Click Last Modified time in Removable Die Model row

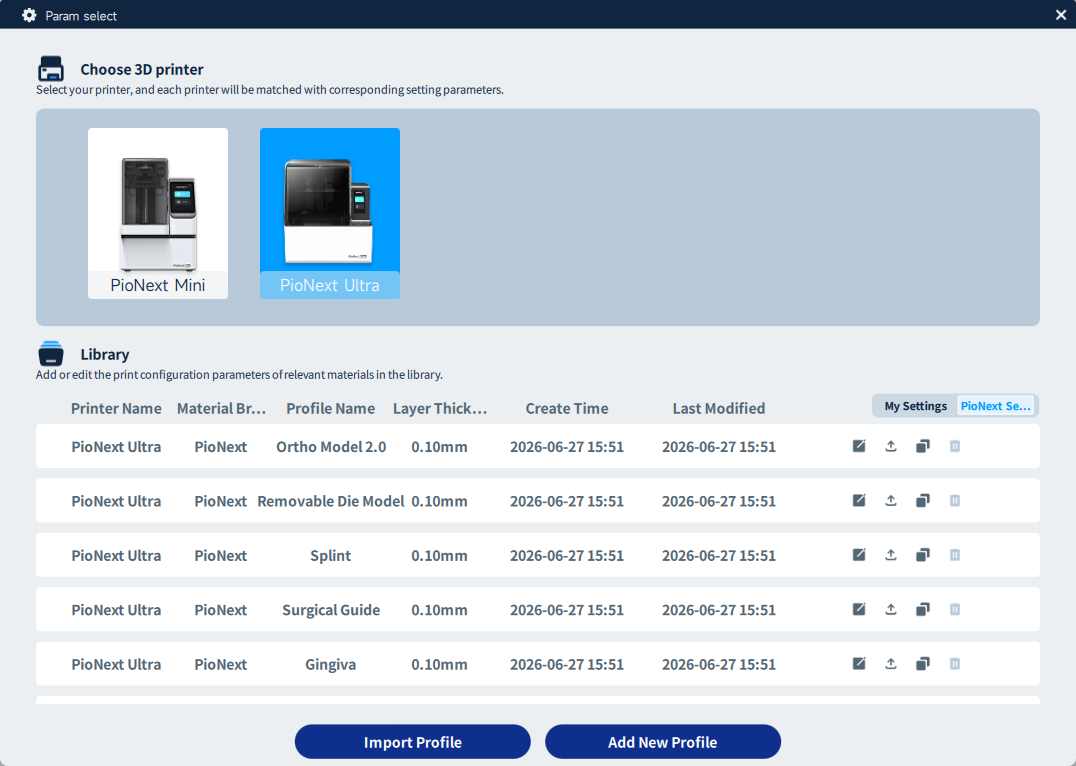tap(718, 501)
